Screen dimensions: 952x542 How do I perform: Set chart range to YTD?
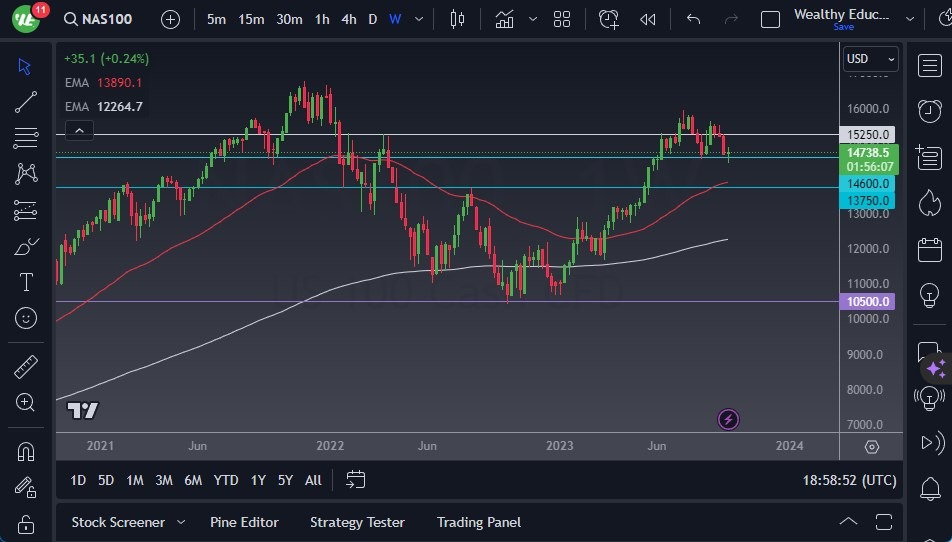tap(226, 480)
